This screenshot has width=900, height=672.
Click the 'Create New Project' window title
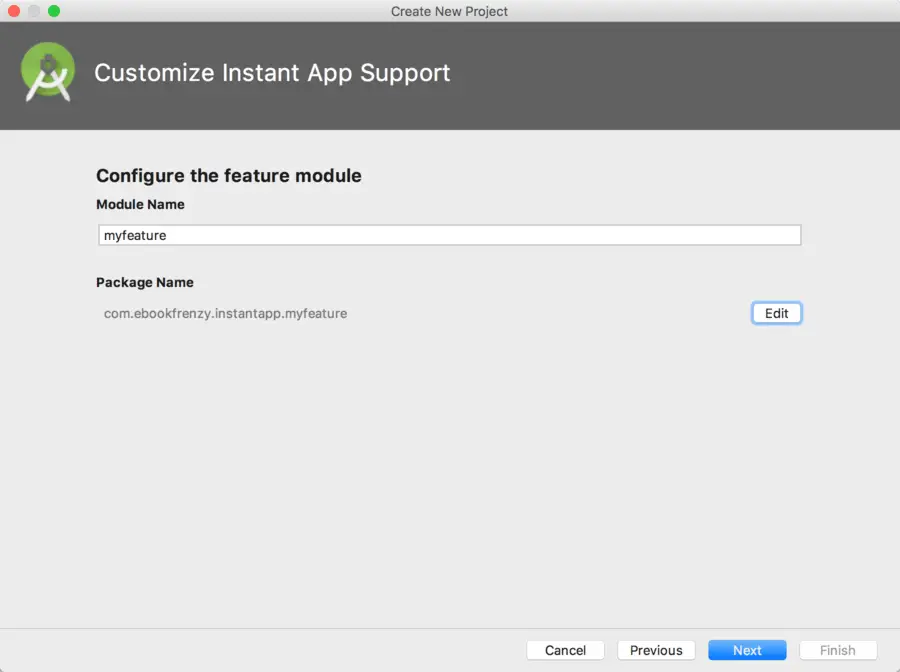coord(449,11)
